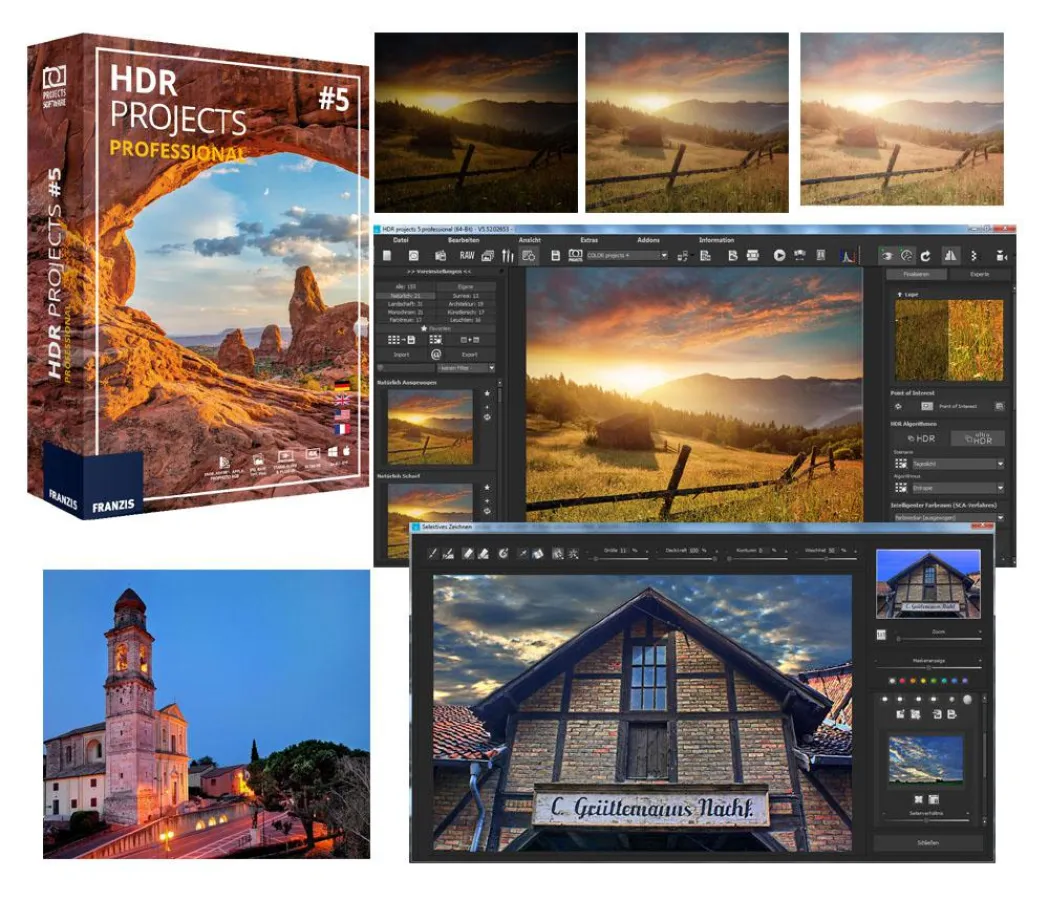Click the play icon in the toolbar
Screen dimensions: 1049x900
point(780,253)
